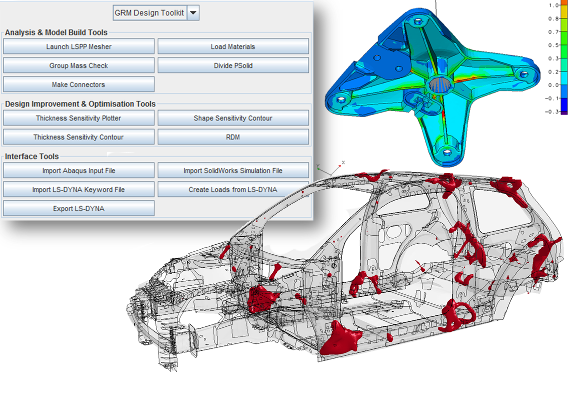
Task: Click the dark blue band of the contour legend
Action: [x=564, y=105]
